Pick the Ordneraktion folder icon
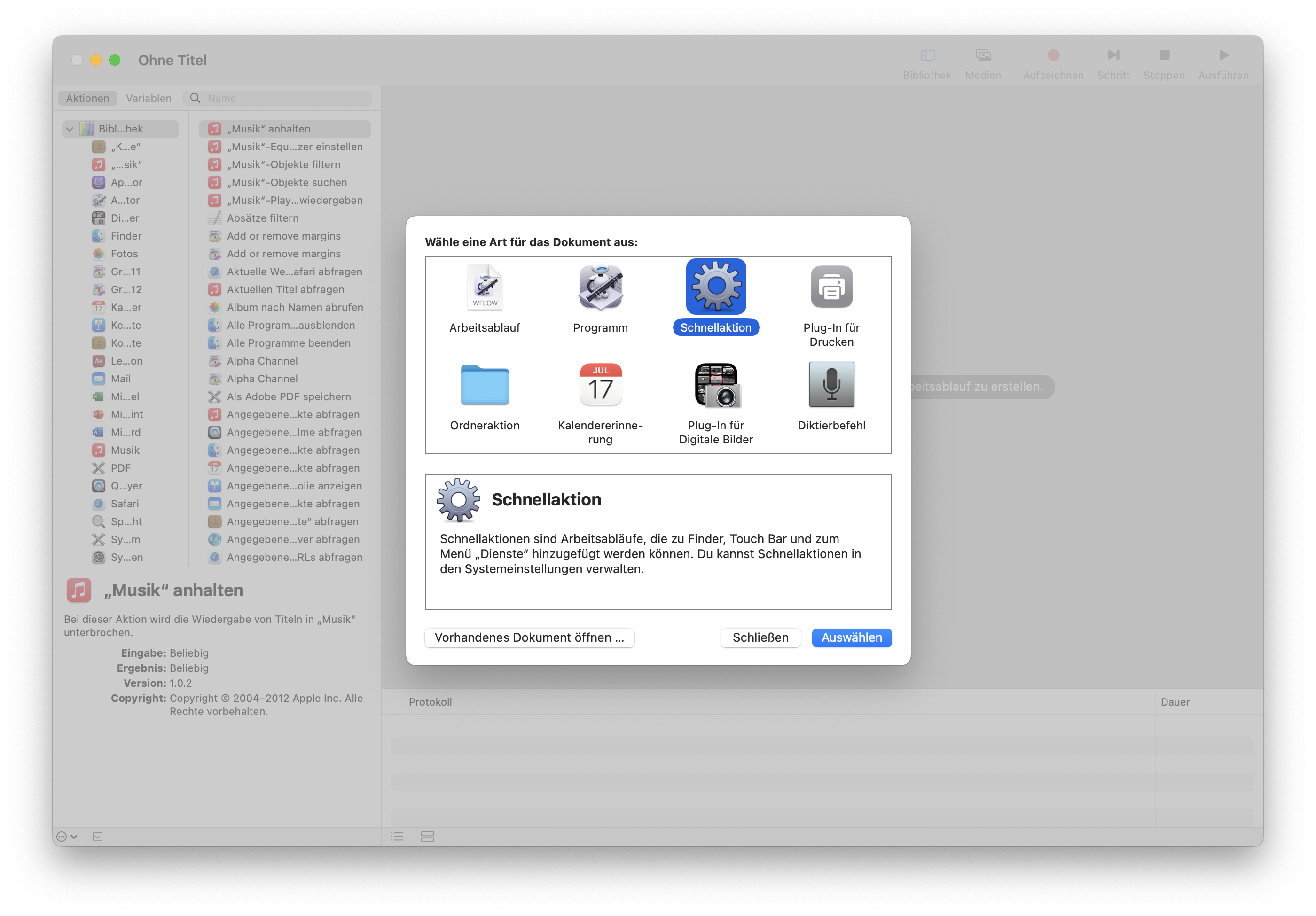 [484, 385]
